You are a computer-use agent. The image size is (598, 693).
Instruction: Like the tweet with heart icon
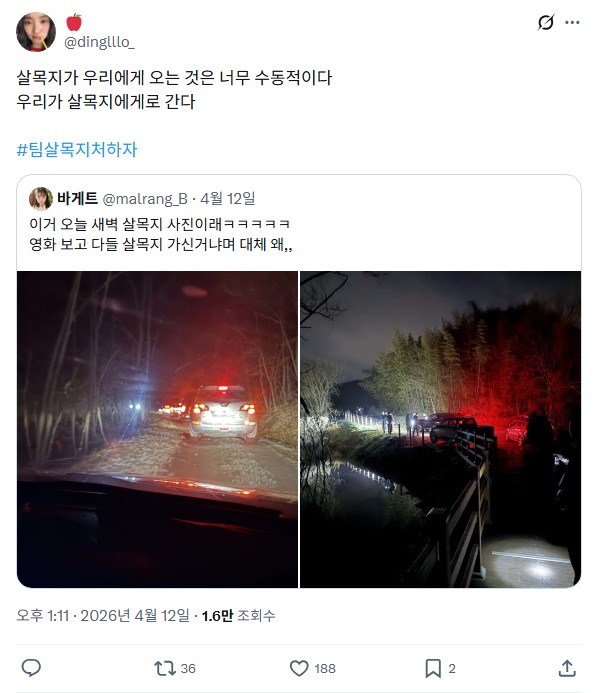312,668
